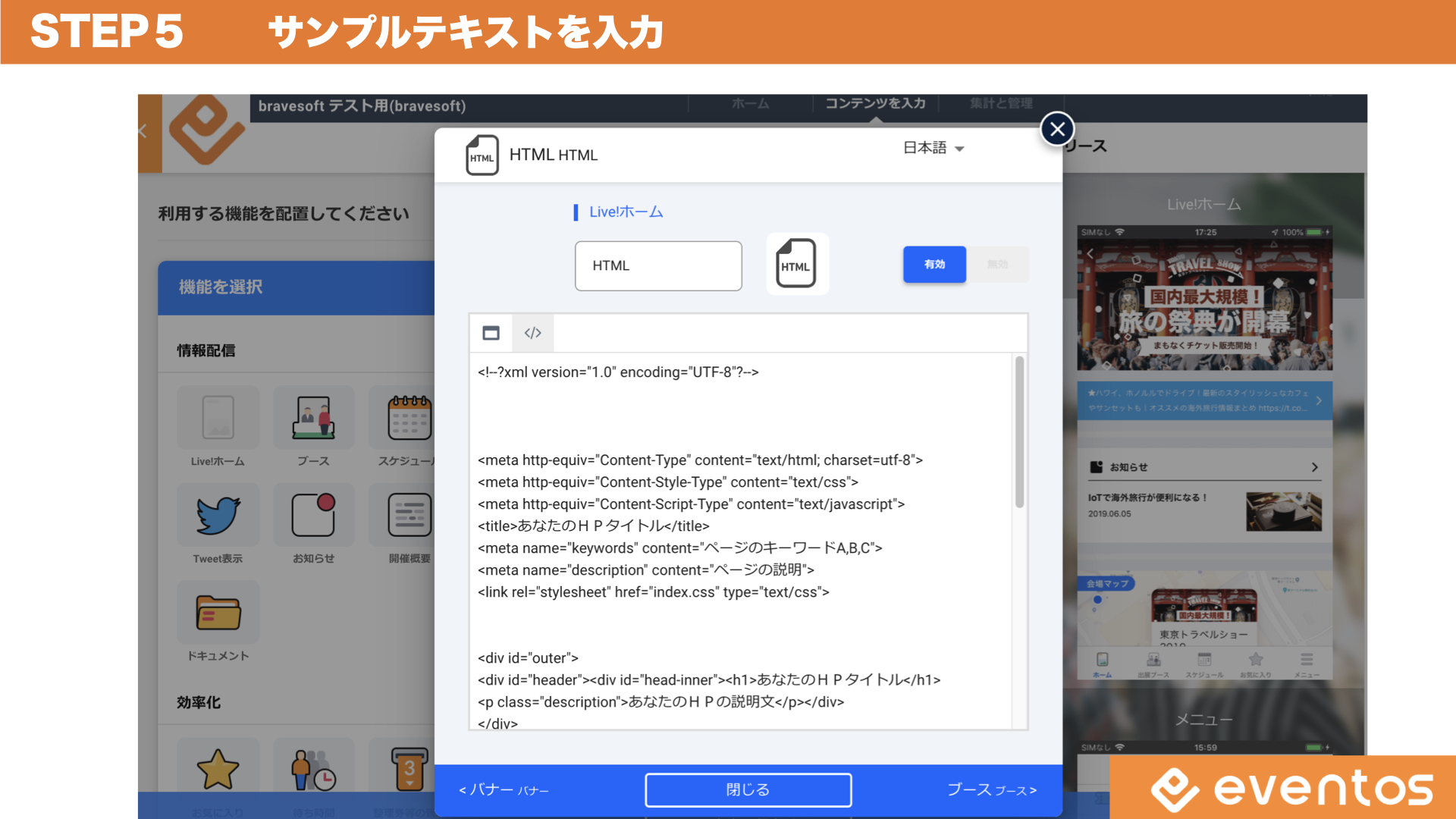Click inside the HTML code text area
1456x819 pixels.
pos(741,541)
